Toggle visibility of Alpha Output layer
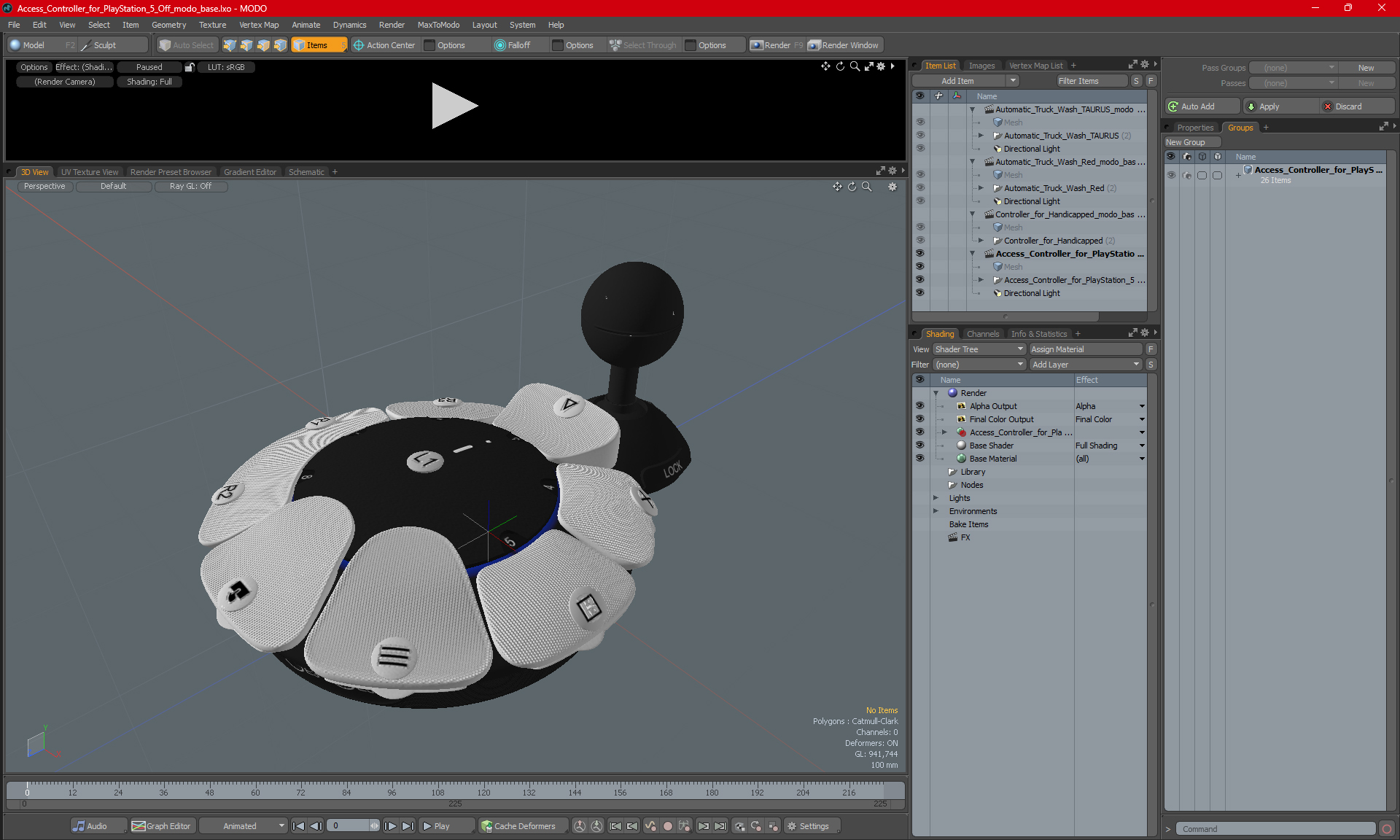Viewport: 1400px width, 840px height. click(x=919, y=406)
